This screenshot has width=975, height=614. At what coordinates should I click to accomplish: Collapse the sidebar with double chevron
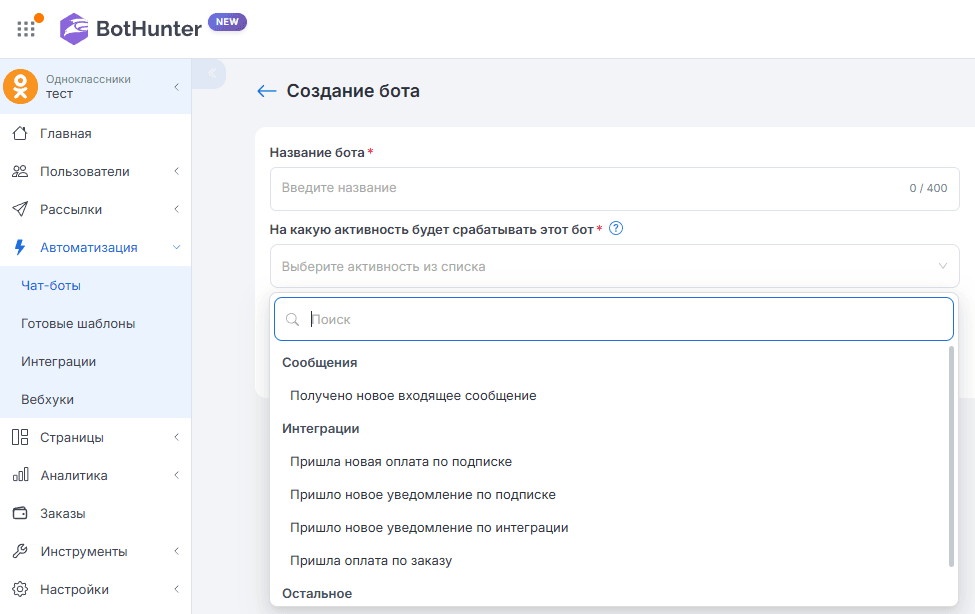(x=212, y=73)
